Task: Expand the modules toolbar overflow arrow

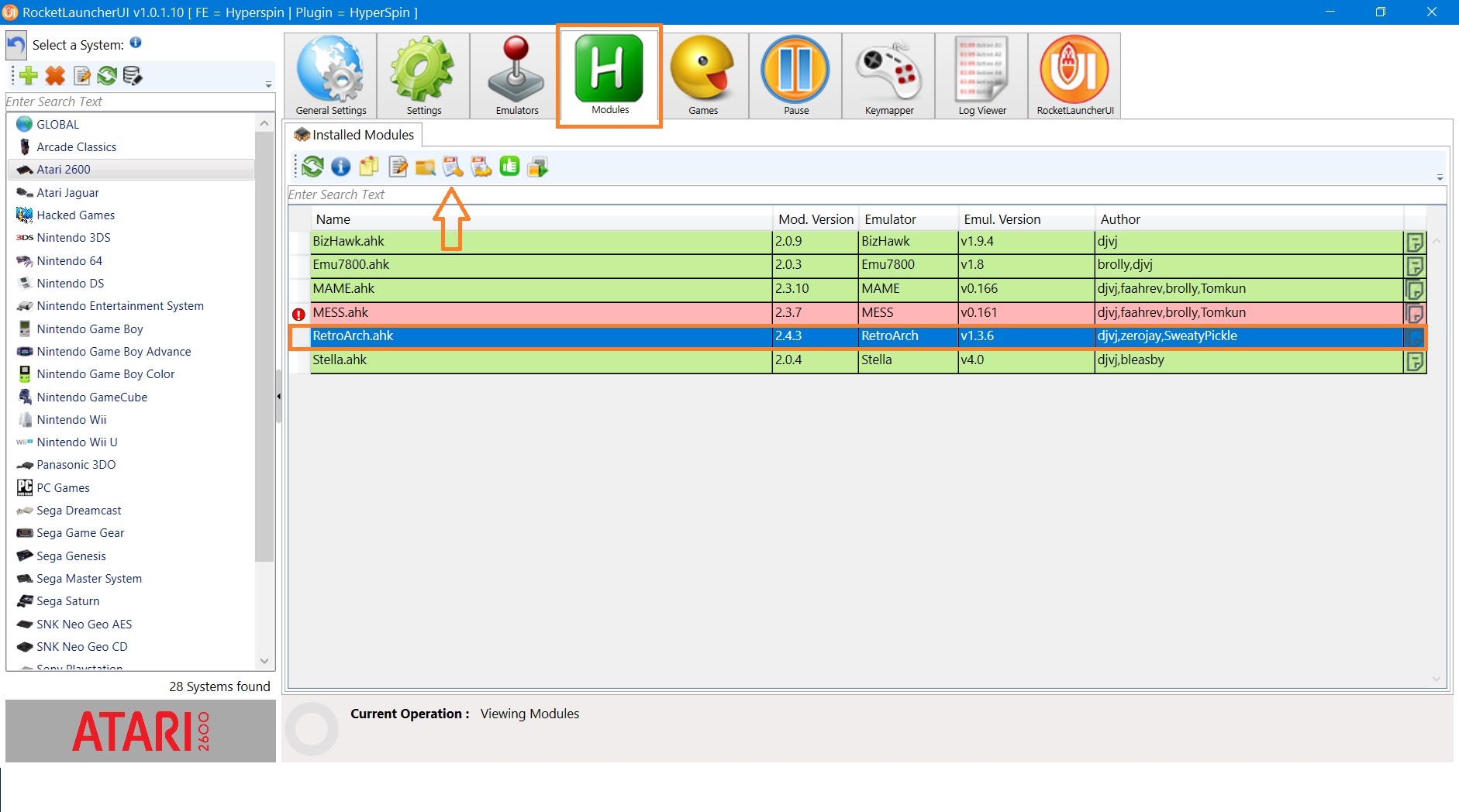Action: click(1440, 177)
